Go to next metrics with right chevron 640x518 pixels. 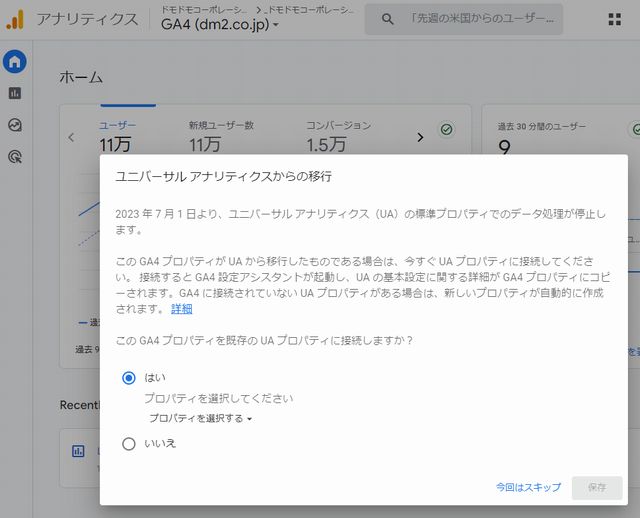(x=420, y=138)
